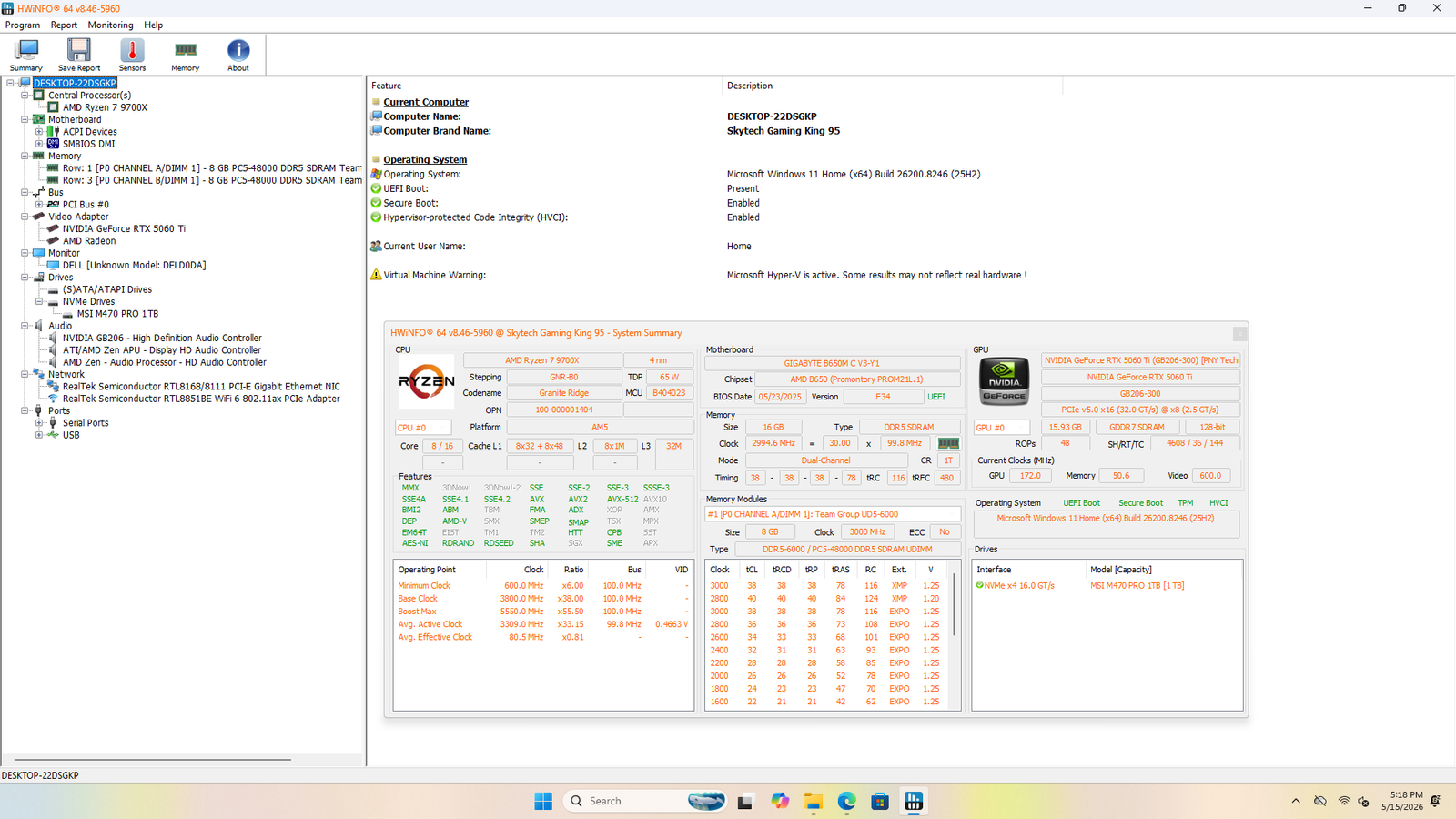
Task: Collapse the Central Processor(s) tree node
Action: [25, 95]
